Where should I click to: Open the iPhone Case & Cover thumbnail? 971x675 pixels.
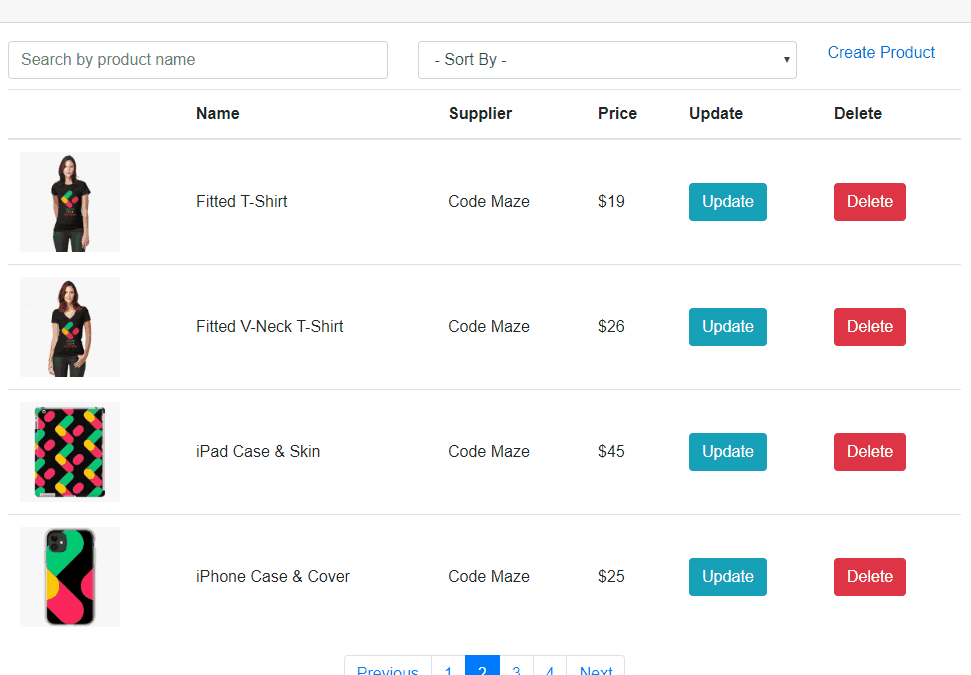[70, 577]
